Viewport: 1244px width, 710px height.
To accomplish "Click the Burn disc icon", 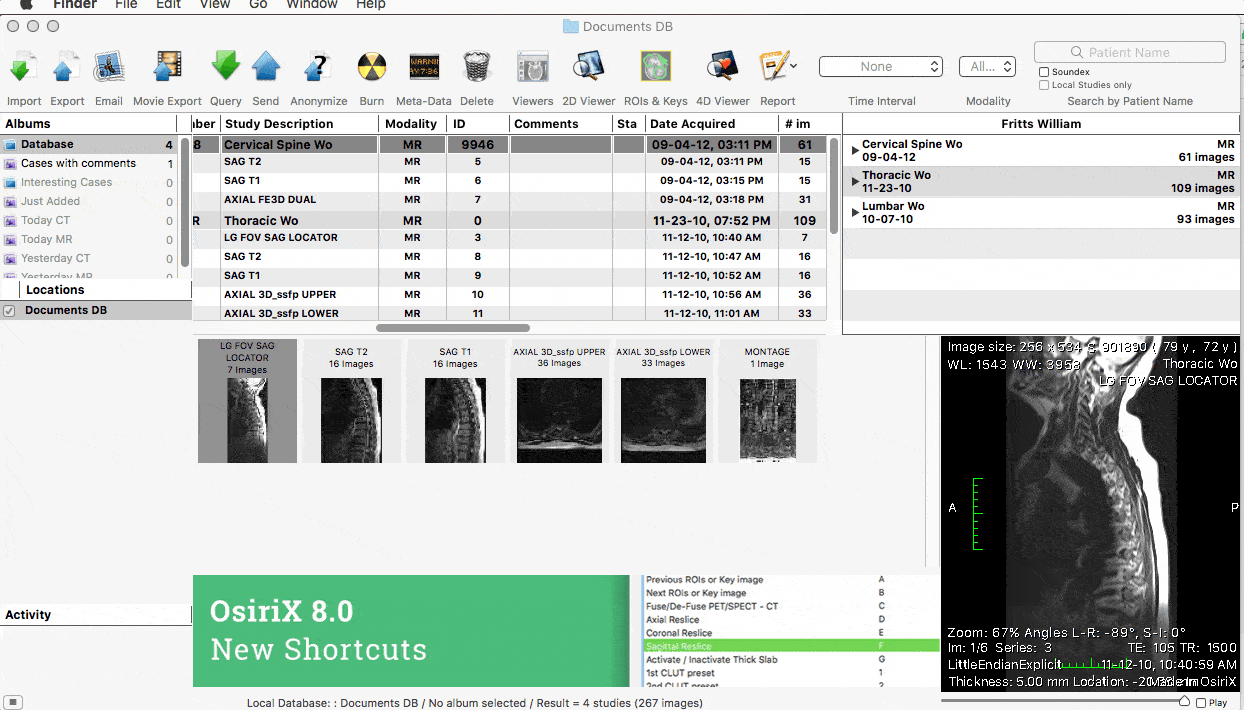I will pyautogui.click(x=372, y=67).
